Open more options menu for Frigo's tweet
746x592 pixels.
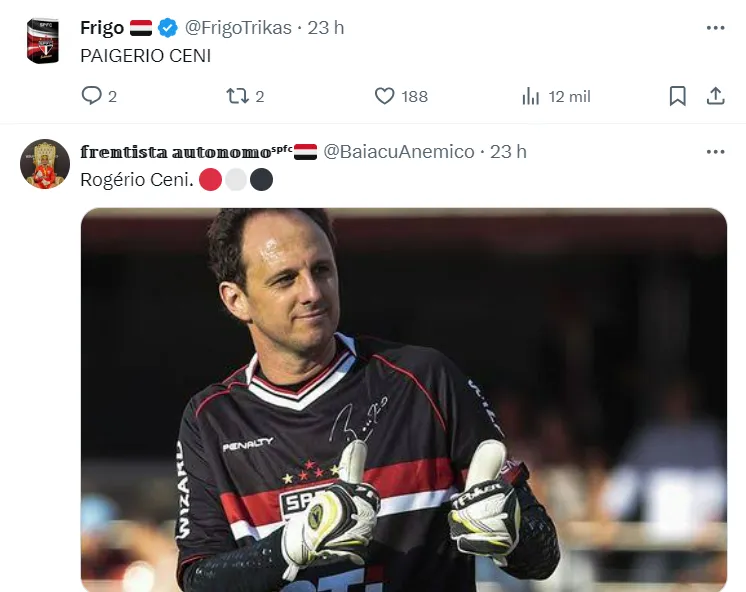click(x=716, y=28)
